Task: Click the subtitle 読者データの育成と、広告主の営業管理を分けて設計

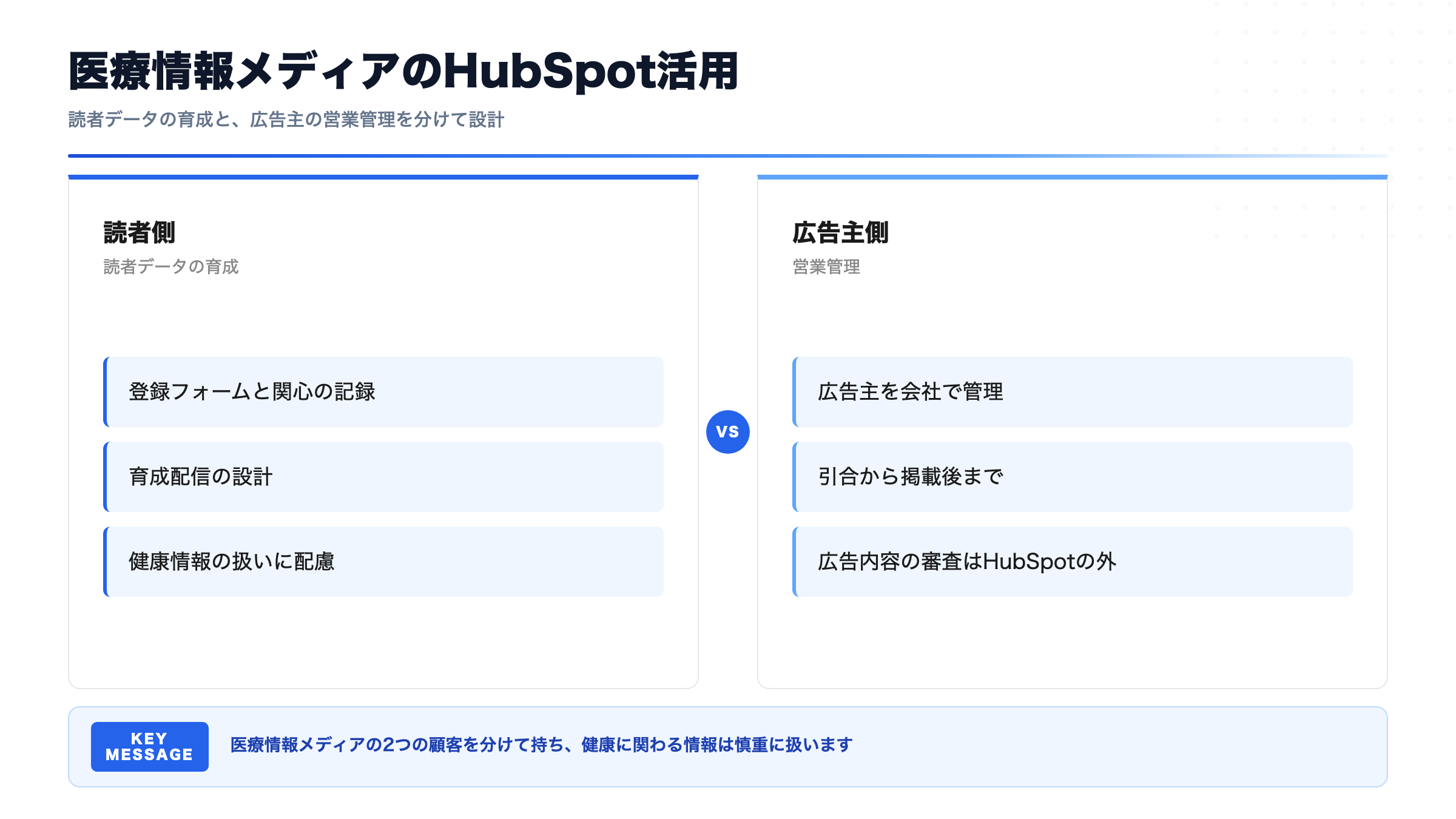Action: (286, 120)
